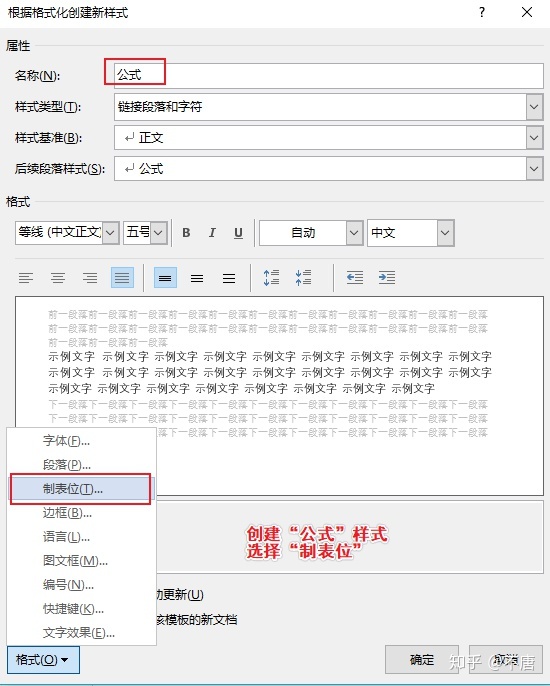Open font size dropdown 五号
The image size is (550, 686).
(x=158, y=232)
